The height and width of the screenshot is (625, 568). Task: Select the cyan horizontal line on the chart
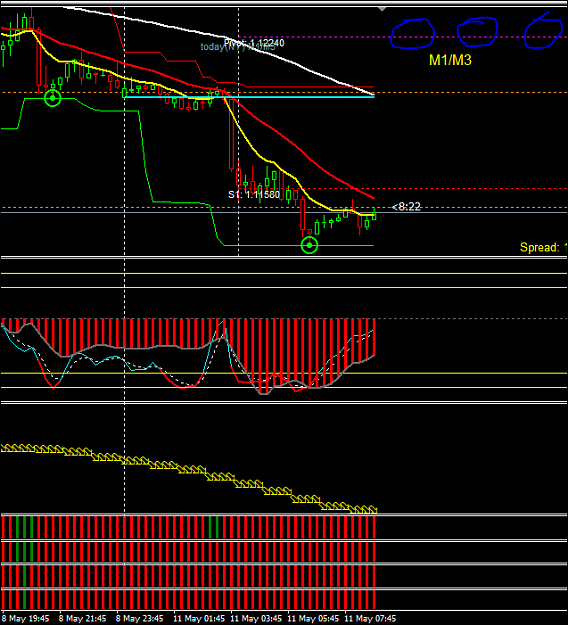tap(249, 97)
